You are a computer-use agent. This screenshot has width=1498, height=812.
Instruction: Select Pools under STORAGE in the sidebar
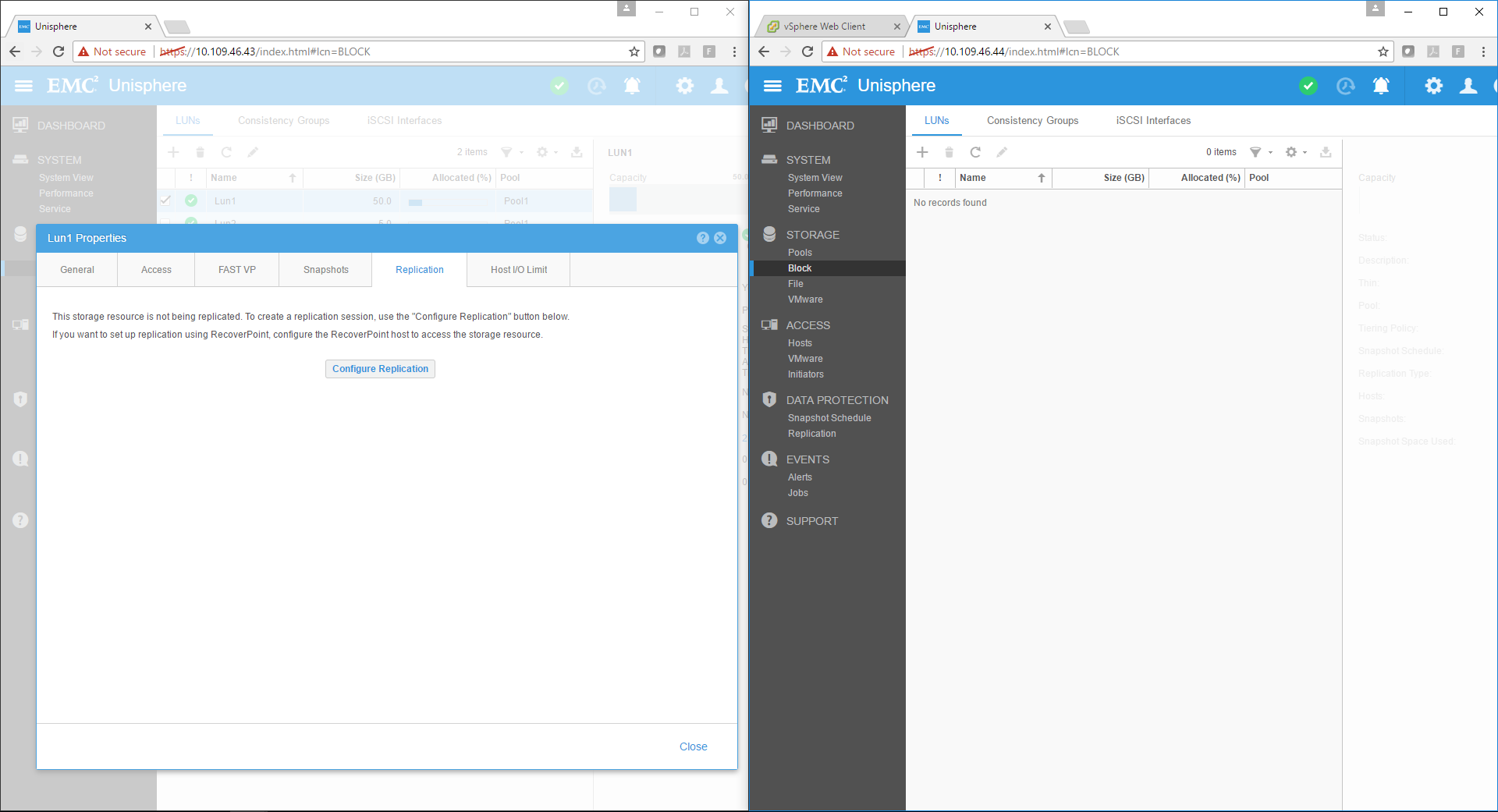click(800, 253)
